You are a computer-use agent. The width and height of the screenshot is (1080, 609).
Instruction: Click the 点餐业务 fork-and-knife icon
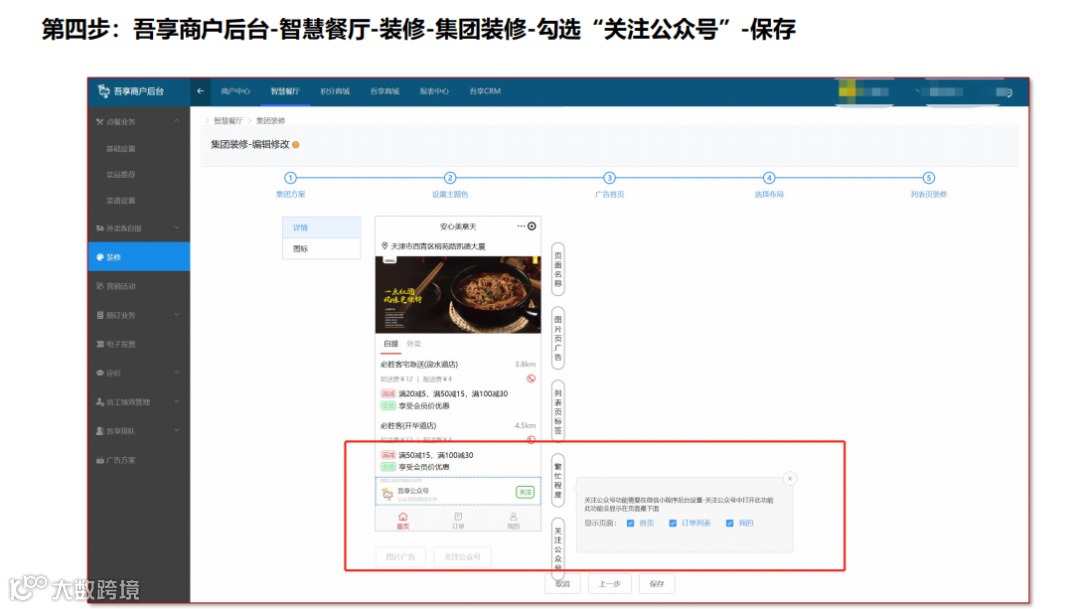coord(100,122)
